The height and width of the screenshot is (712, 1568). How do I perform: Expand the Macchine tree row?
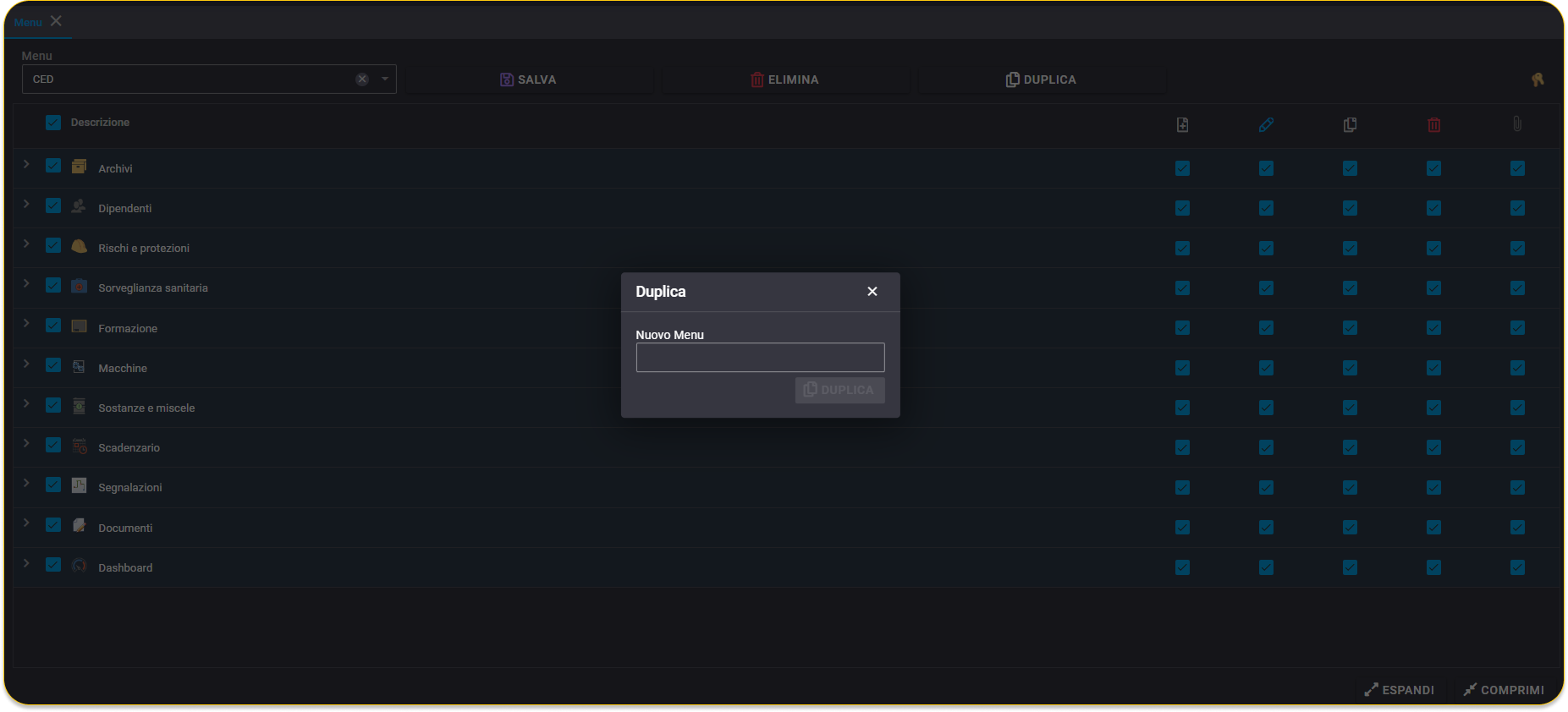[26, 364]
